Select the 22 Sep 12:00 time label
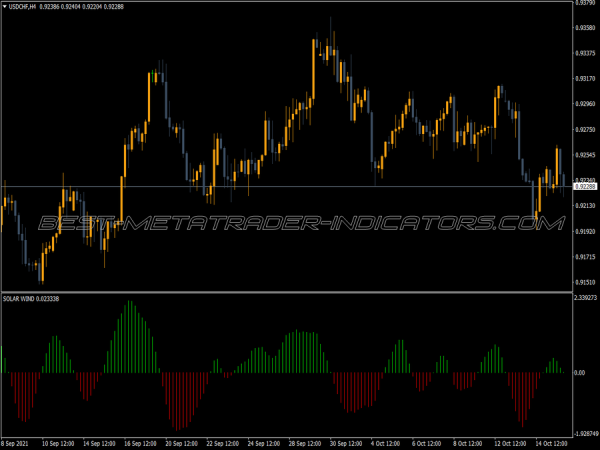 tap(222, 443)
